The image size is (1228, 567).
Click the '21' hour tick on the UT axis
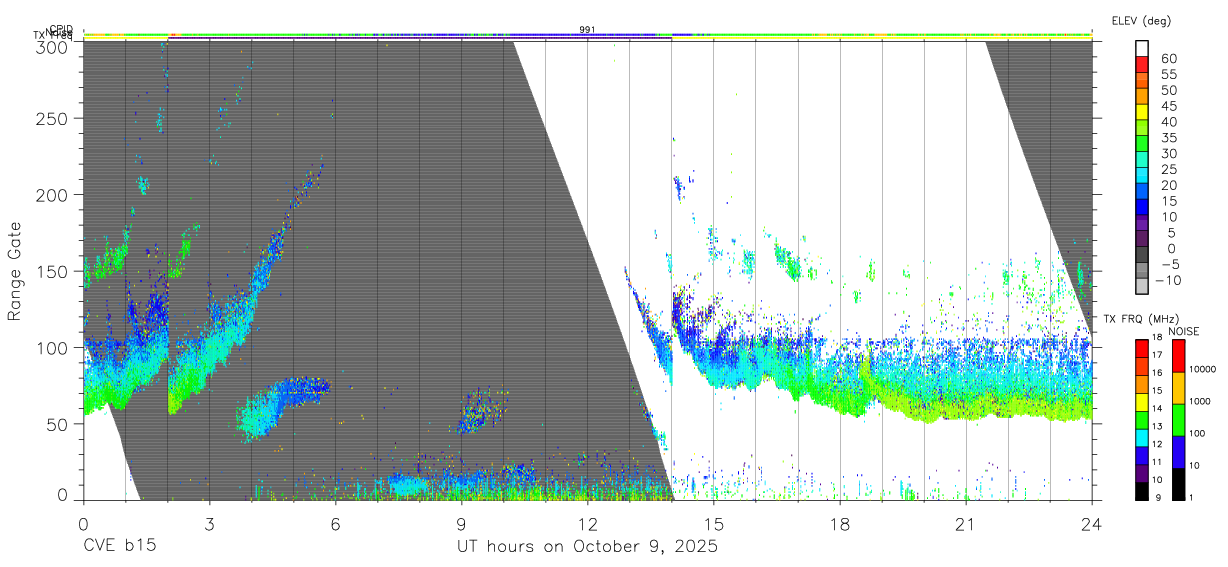966,524
